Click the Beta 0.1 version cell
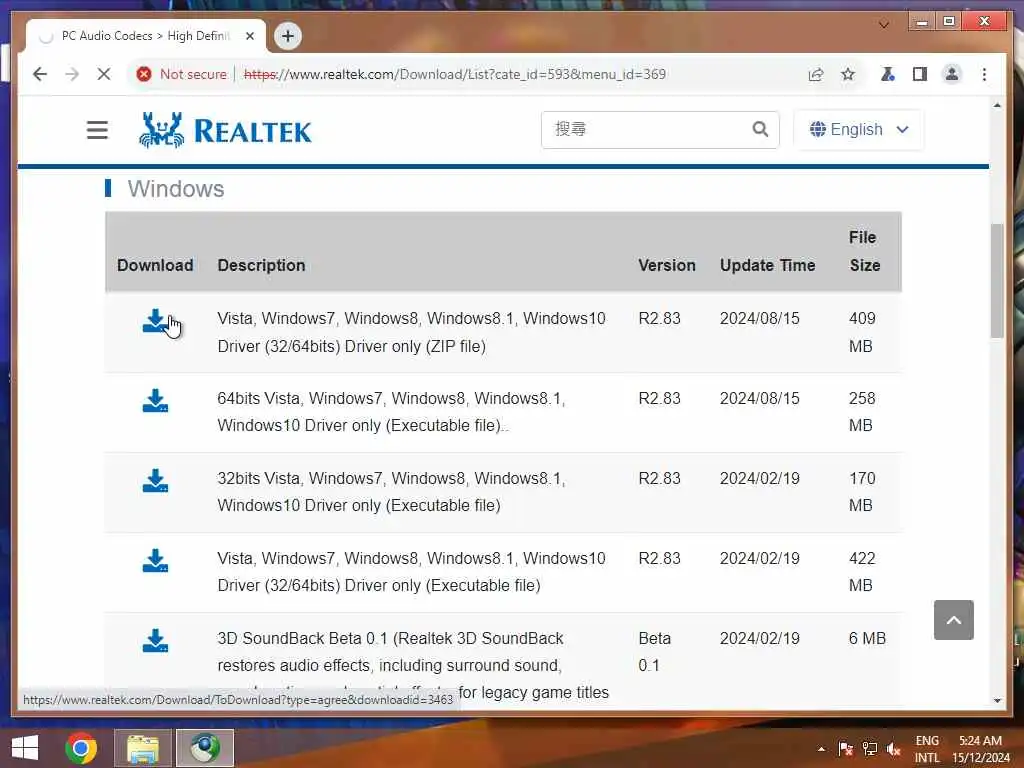 point(654,652)
